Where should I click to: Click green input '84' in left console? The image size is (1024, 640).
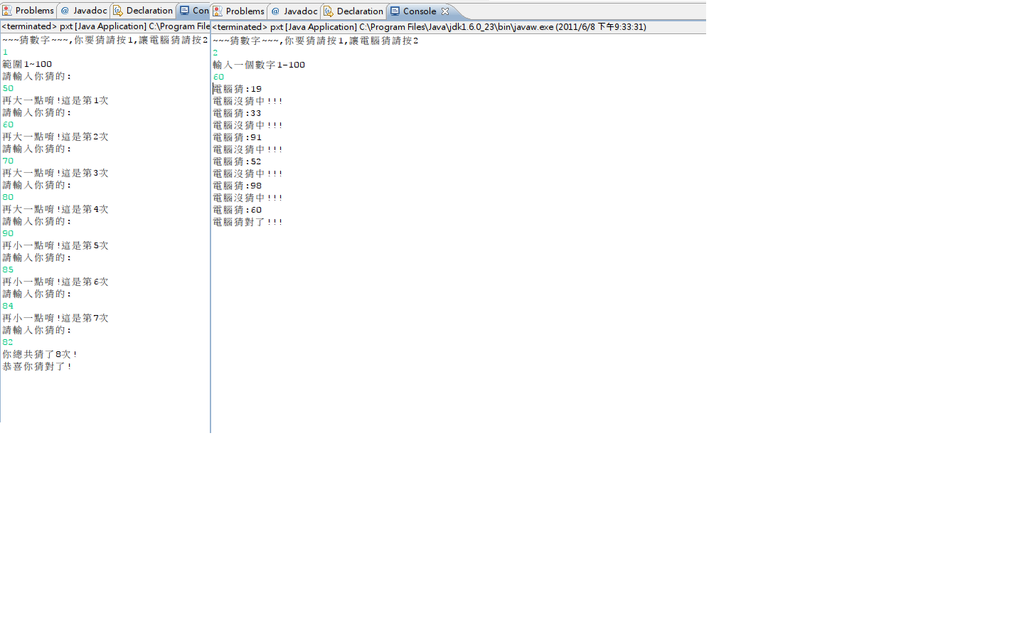coord(8,306)
